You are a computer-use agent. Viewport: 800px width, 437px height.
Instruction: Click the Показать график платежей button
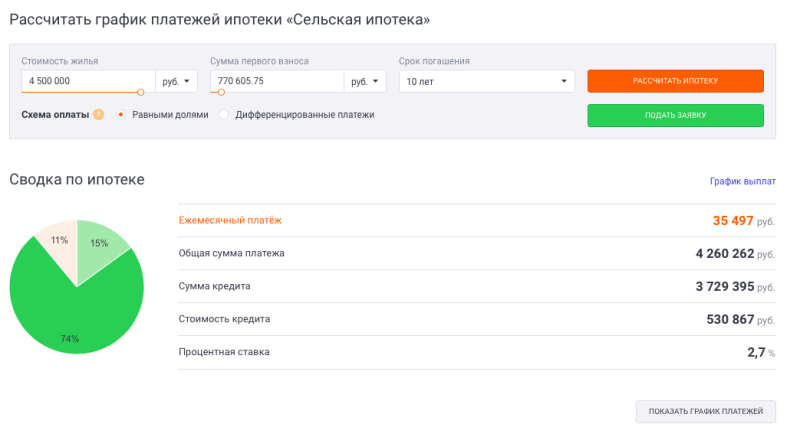click(x=705, y=411)
